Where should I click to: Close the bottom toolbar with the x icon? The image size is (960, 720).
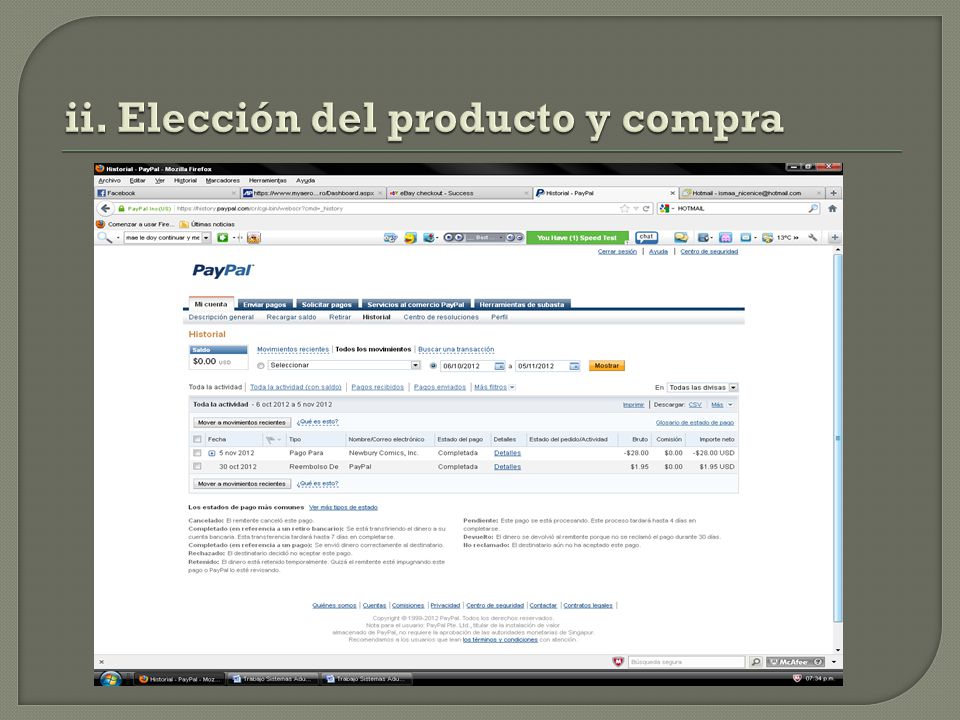(x=102, y=662)
